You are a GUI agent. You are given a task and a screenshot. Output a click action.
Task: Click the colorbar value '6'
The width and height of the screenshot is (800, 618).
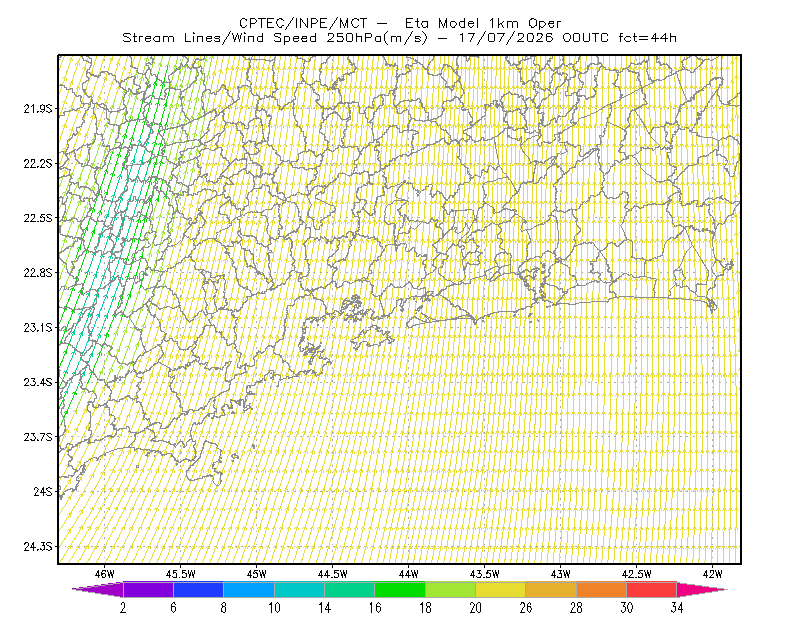click(x=173, y=608)
